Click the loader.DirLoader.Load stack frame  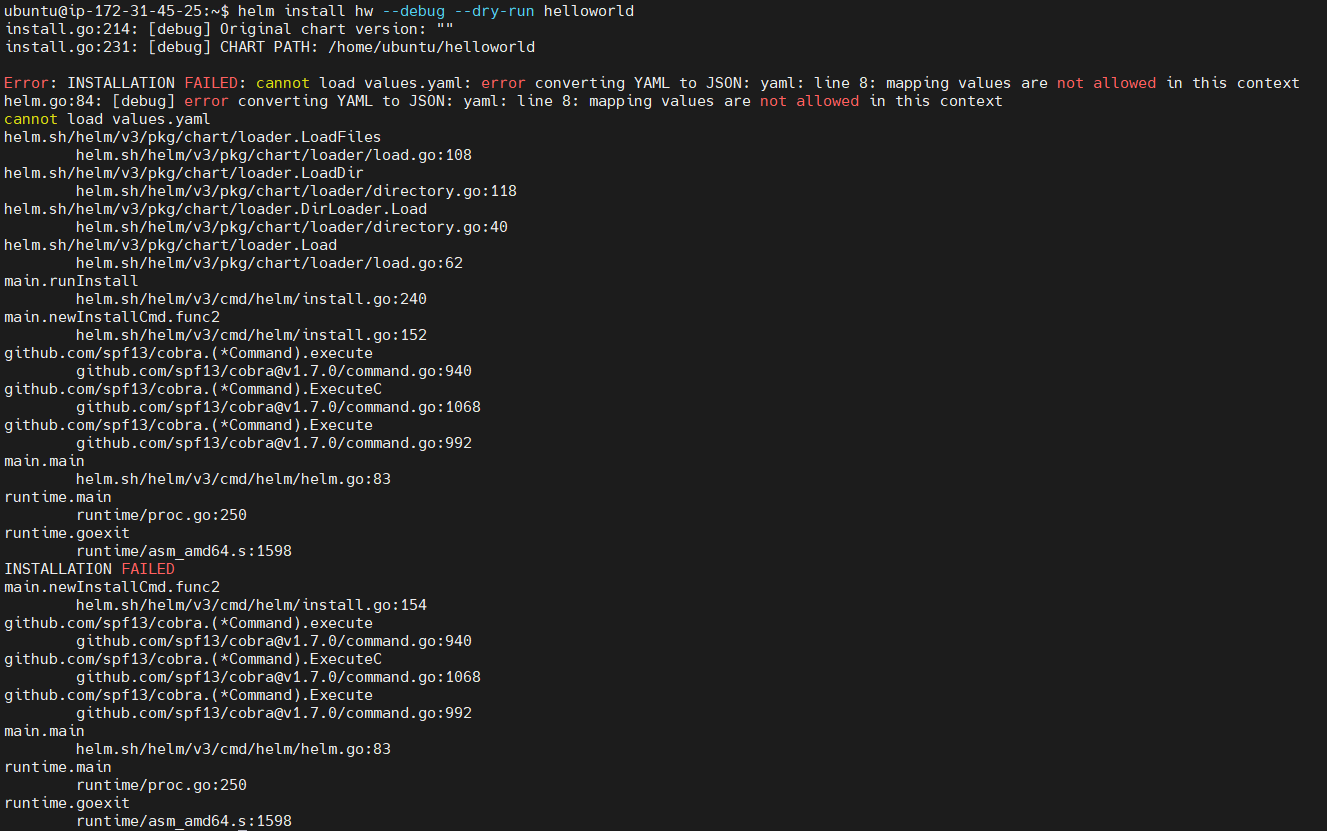point(215,209)
